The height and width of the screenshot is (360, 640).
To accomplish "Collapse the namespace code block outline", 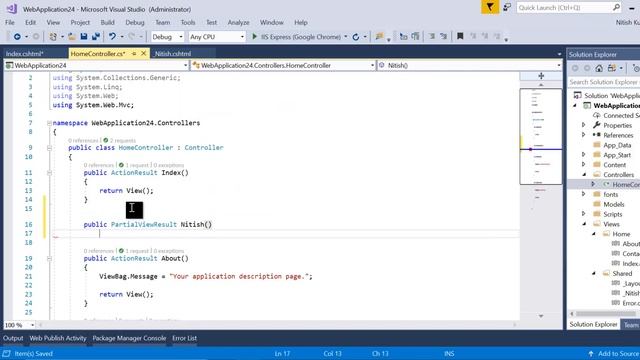I will (x=49, y=123).
